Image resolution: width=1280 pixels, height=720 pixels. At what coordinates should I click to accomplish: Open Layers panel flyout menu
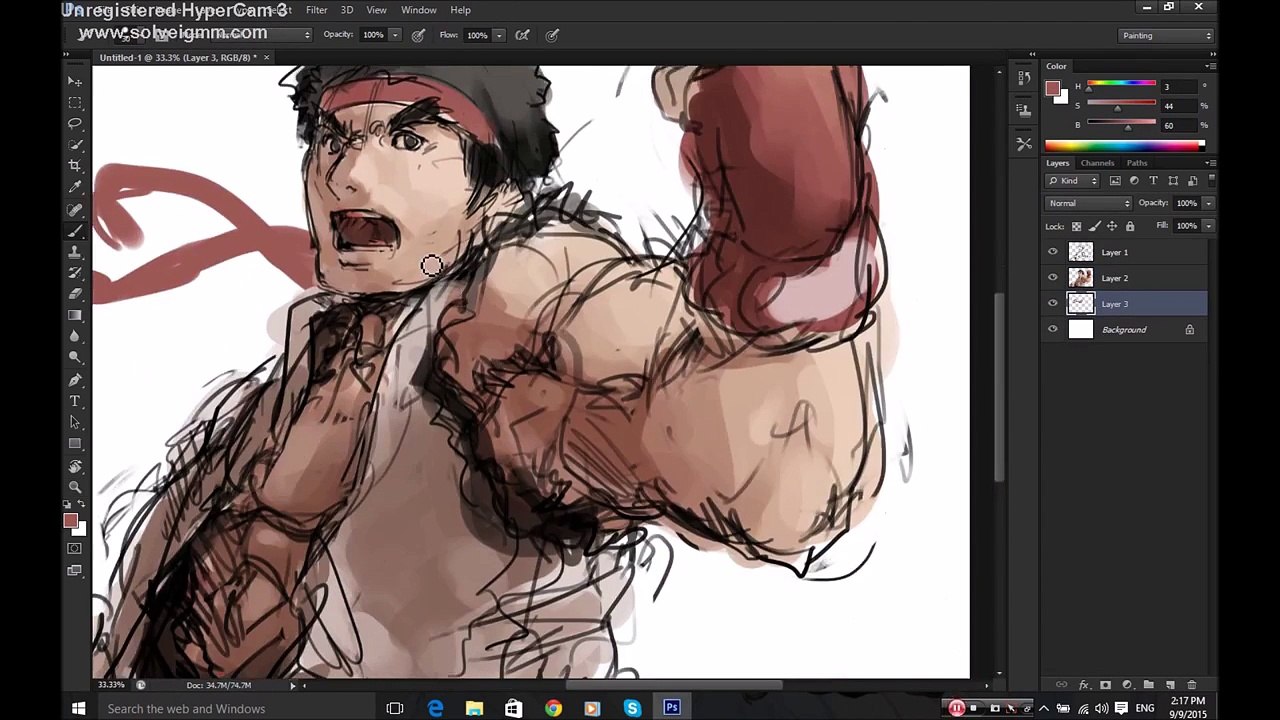[x=1211, y=163]
